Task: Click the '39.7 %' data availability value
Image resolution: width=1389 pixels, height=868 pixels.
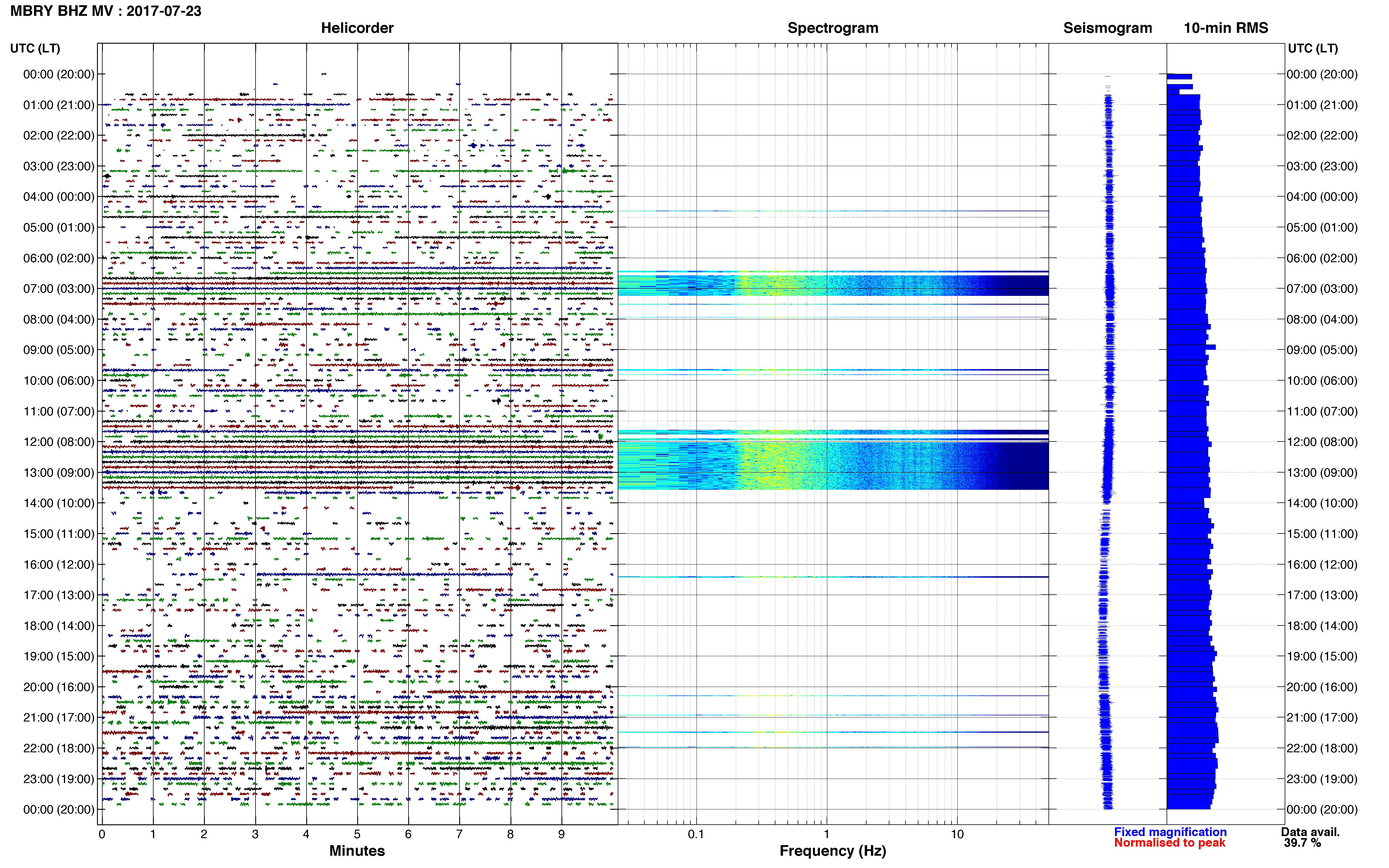Action: pyautogui.click(x=1302, y=843)
